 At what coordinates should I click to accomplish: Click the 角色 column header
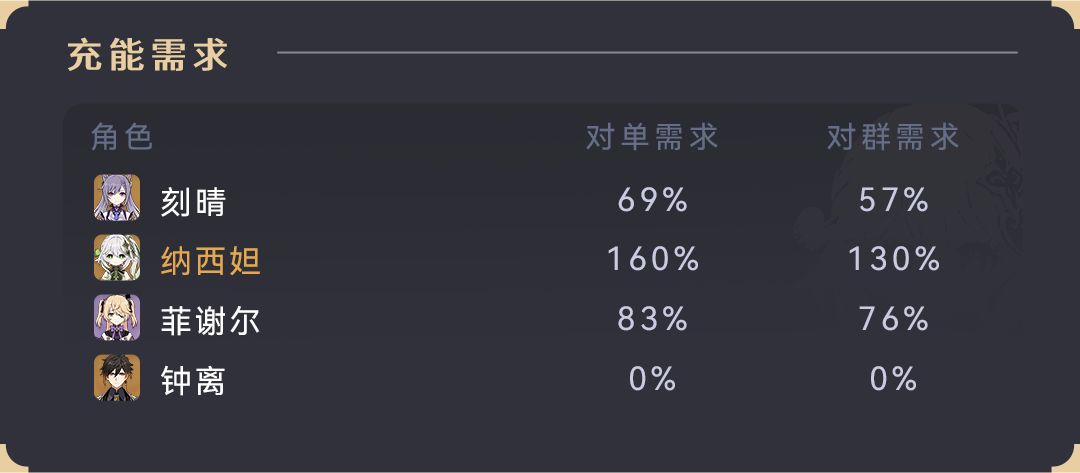click(122, 137)
